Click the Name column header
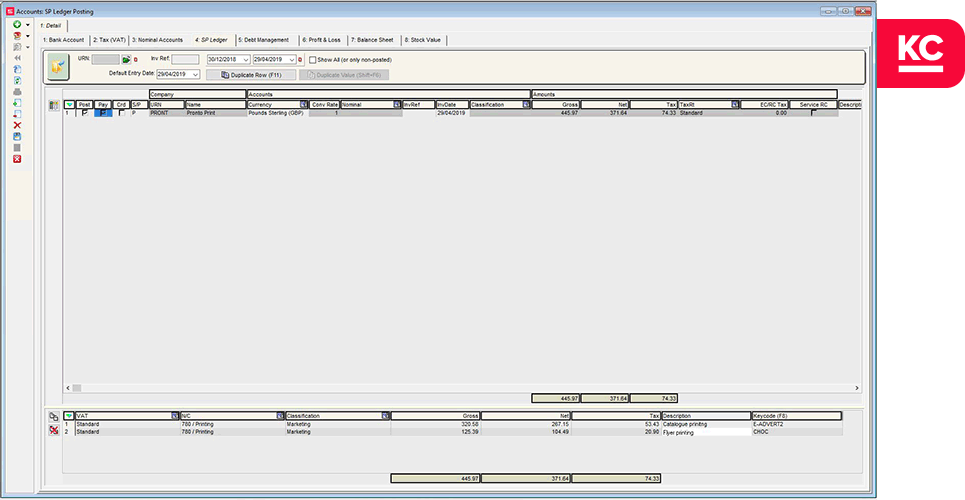965x500 pixels. click(x=216, y=105)
